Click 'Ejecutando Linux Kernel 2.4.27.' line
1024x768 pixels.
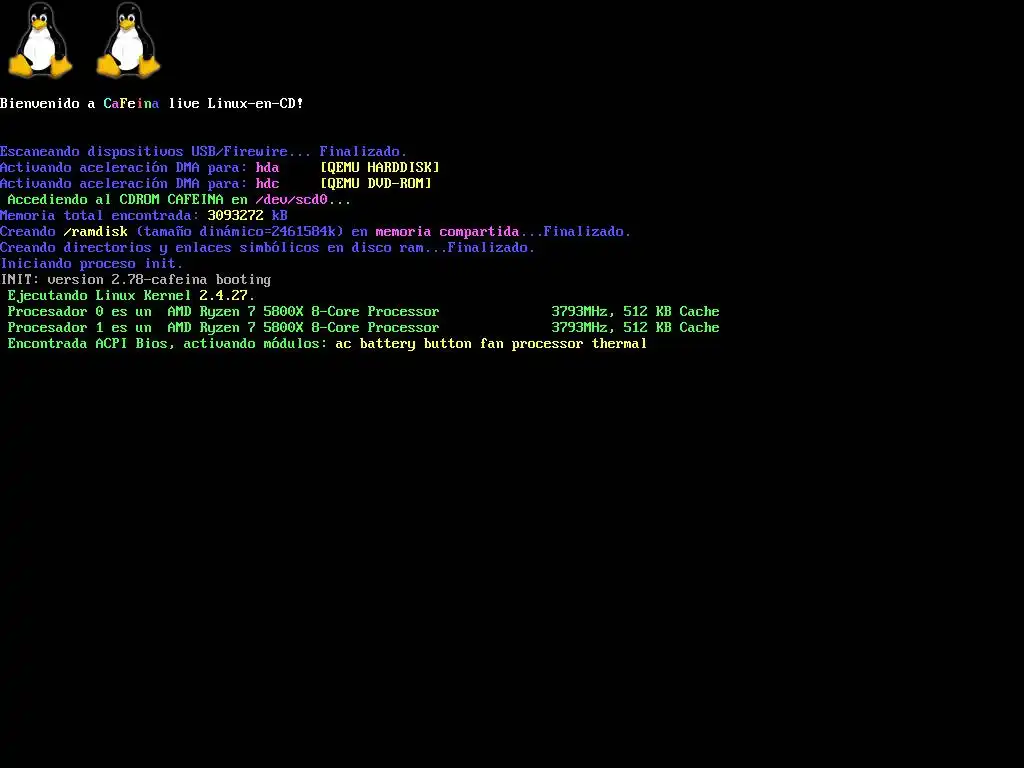pyautogui.click(x=131, y=295)
